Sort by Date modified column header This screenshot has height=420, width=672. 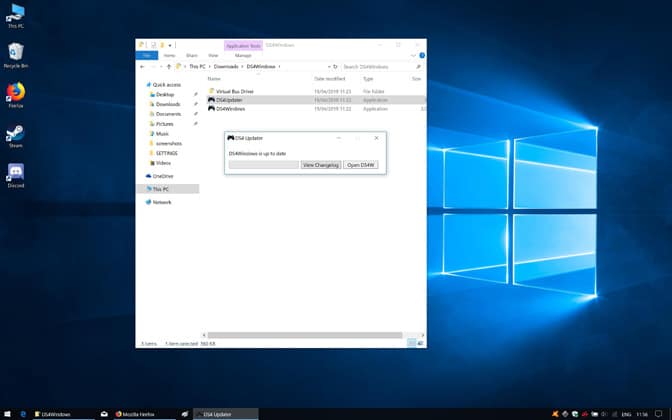[330, 79]
